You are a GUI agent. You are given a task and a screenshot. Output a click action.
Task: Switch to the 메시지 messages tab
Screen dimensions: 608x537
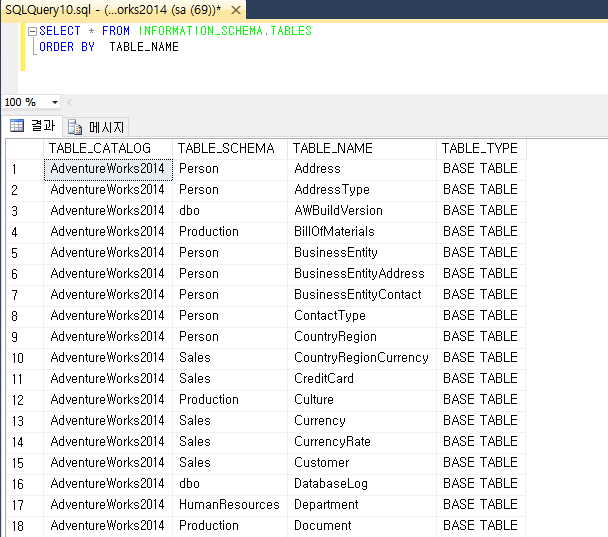tap(96, 127)
